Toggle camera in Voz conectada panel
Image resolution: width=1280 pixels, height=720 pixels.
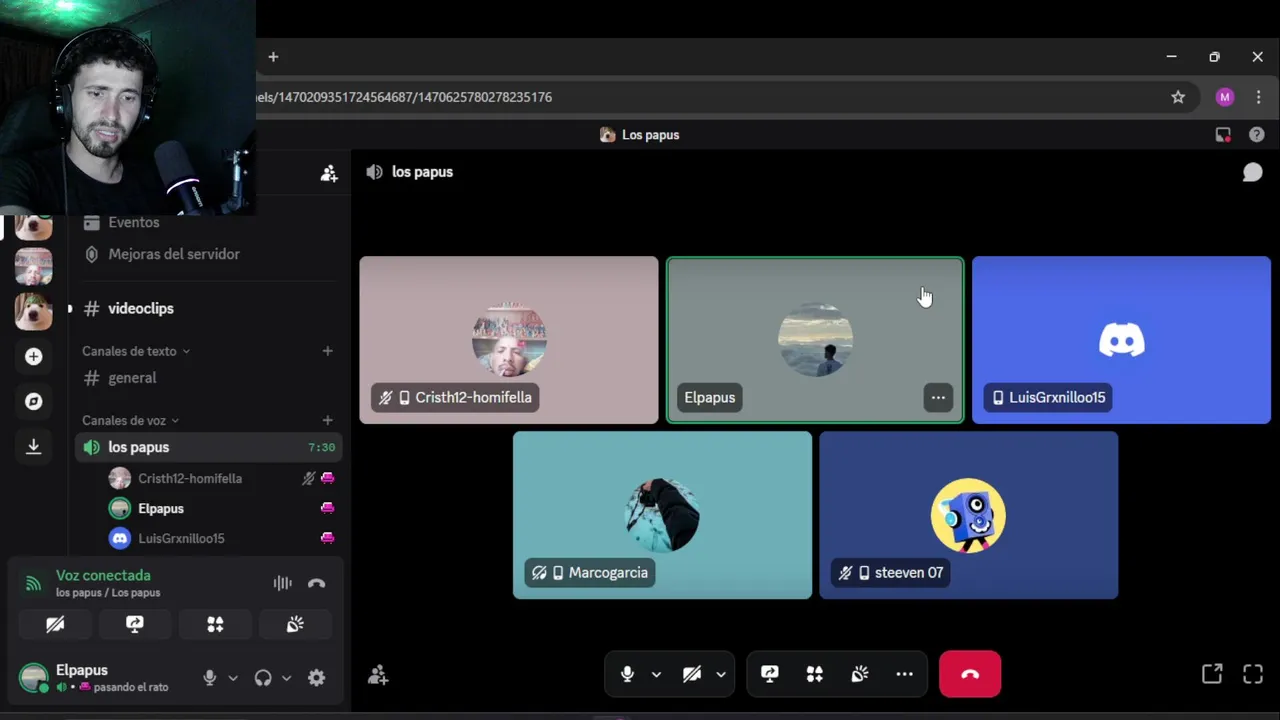[x=55, y=624]
